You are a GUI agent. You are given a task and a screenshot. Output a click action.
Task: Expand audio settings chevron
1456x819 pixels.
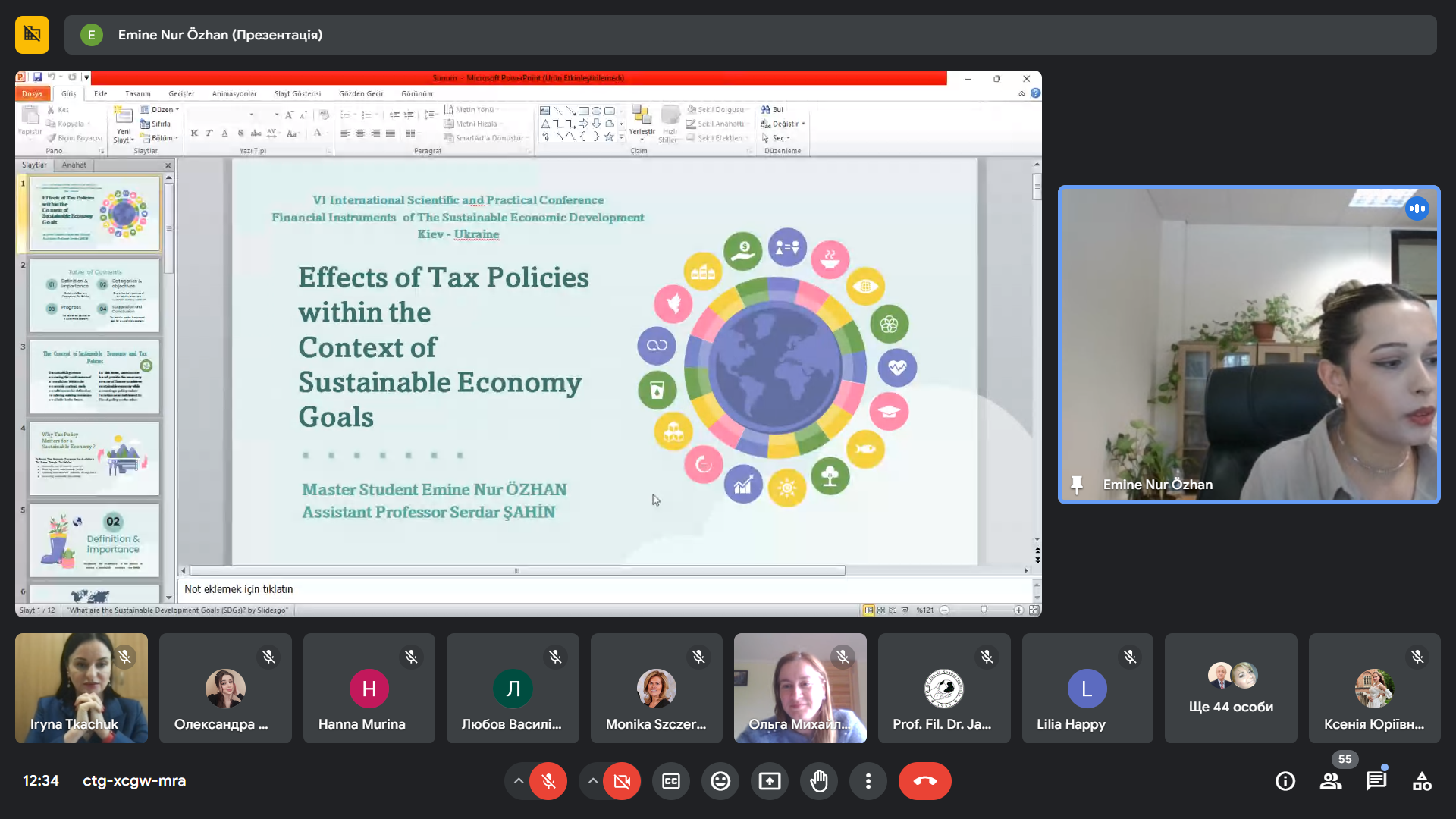(x=519, y=781)
